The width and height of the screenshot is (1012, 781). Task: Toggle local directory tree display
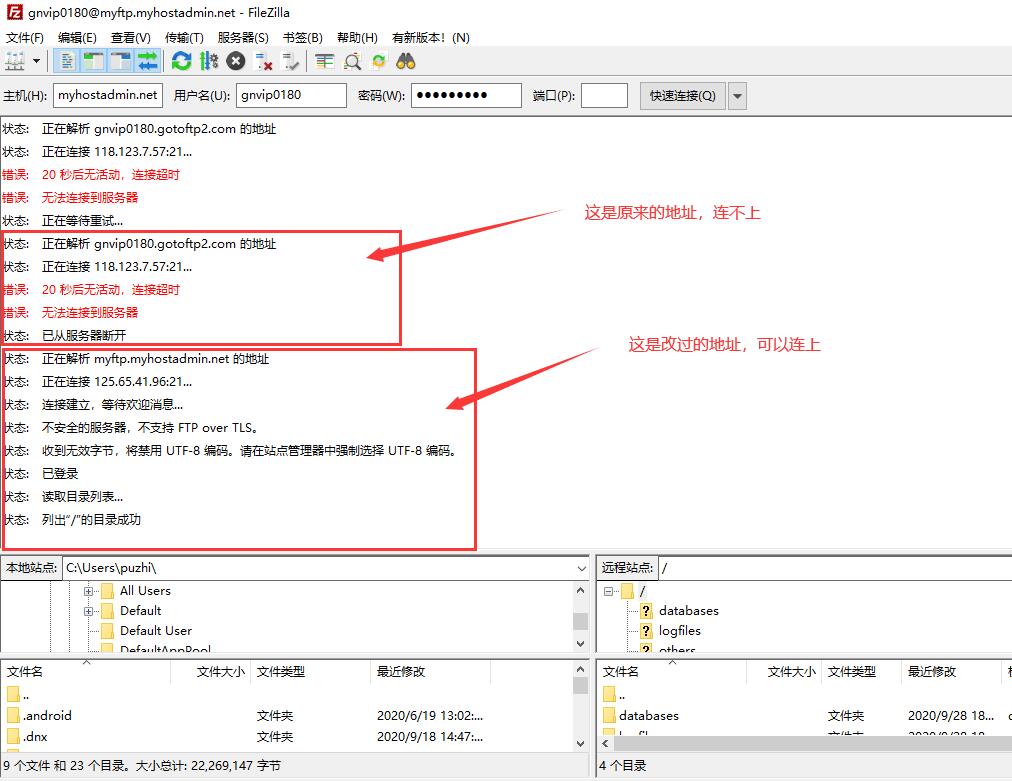pos(94,61)
